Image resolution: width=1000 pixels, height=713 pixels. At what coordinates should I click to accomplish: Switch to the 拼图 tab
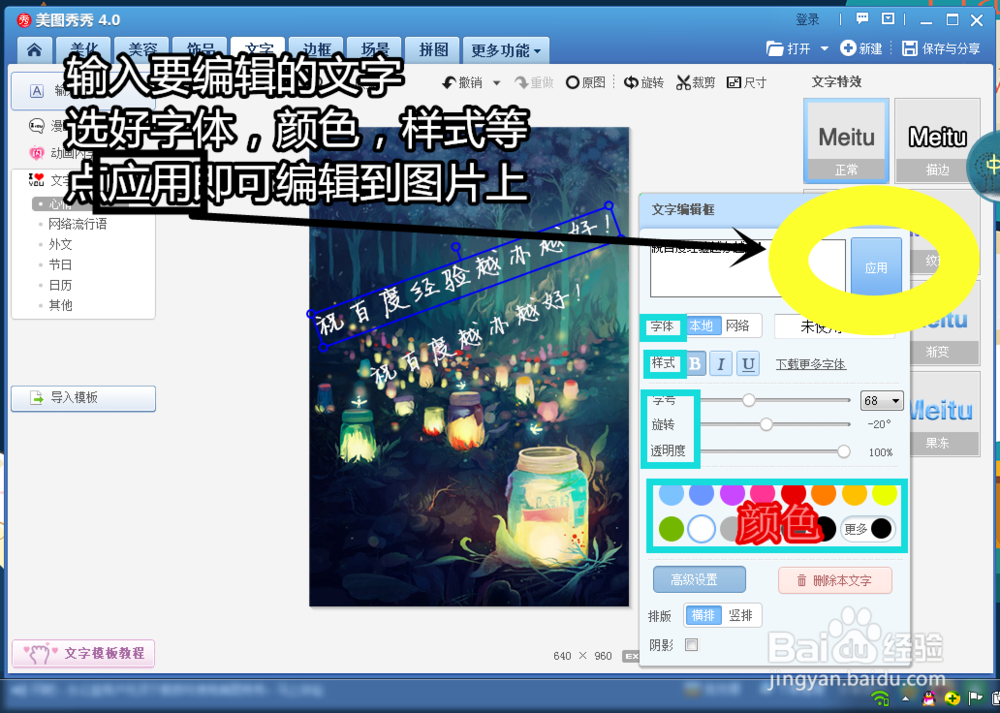point(434,50)
